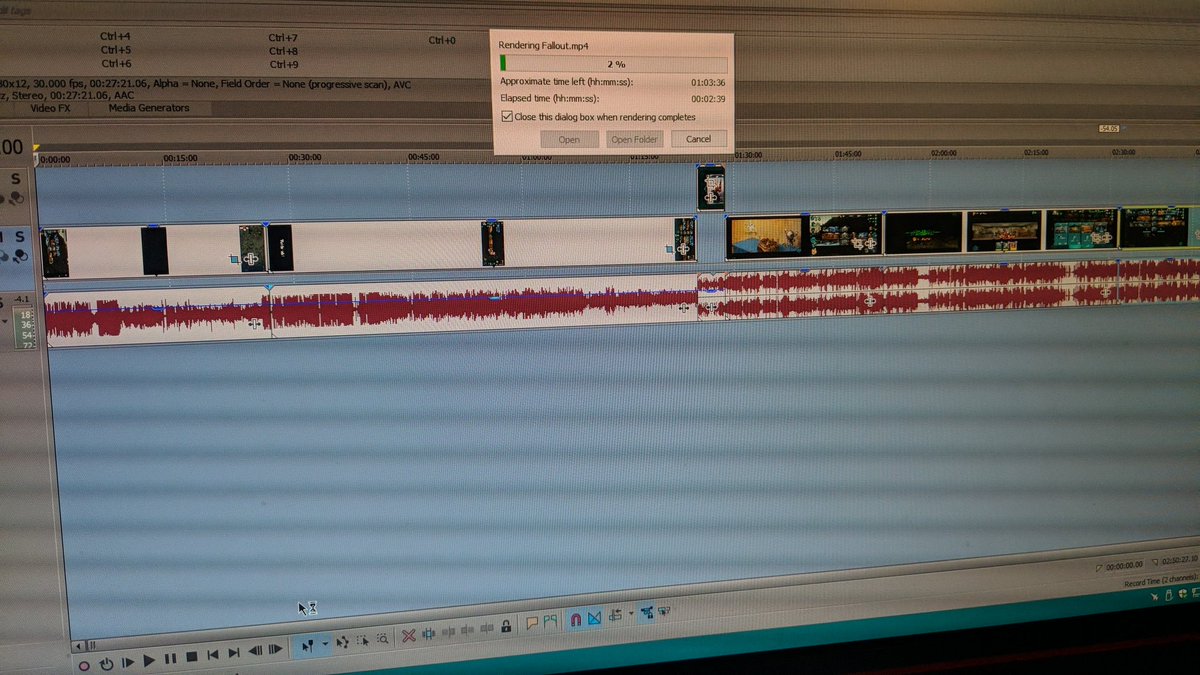Viewport: 1200px width, 675px height.
Task: Select the small clip on the top video track
Action: click(711, 188)
